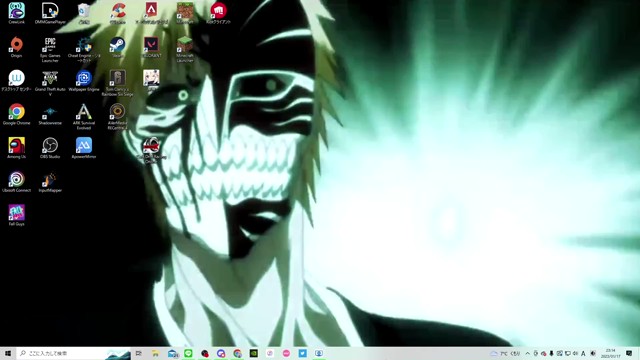Open the NVIDIA app on the taskbar
Image resolution: width=640 pixels, height=360 pixels.
tap(253, 353)
